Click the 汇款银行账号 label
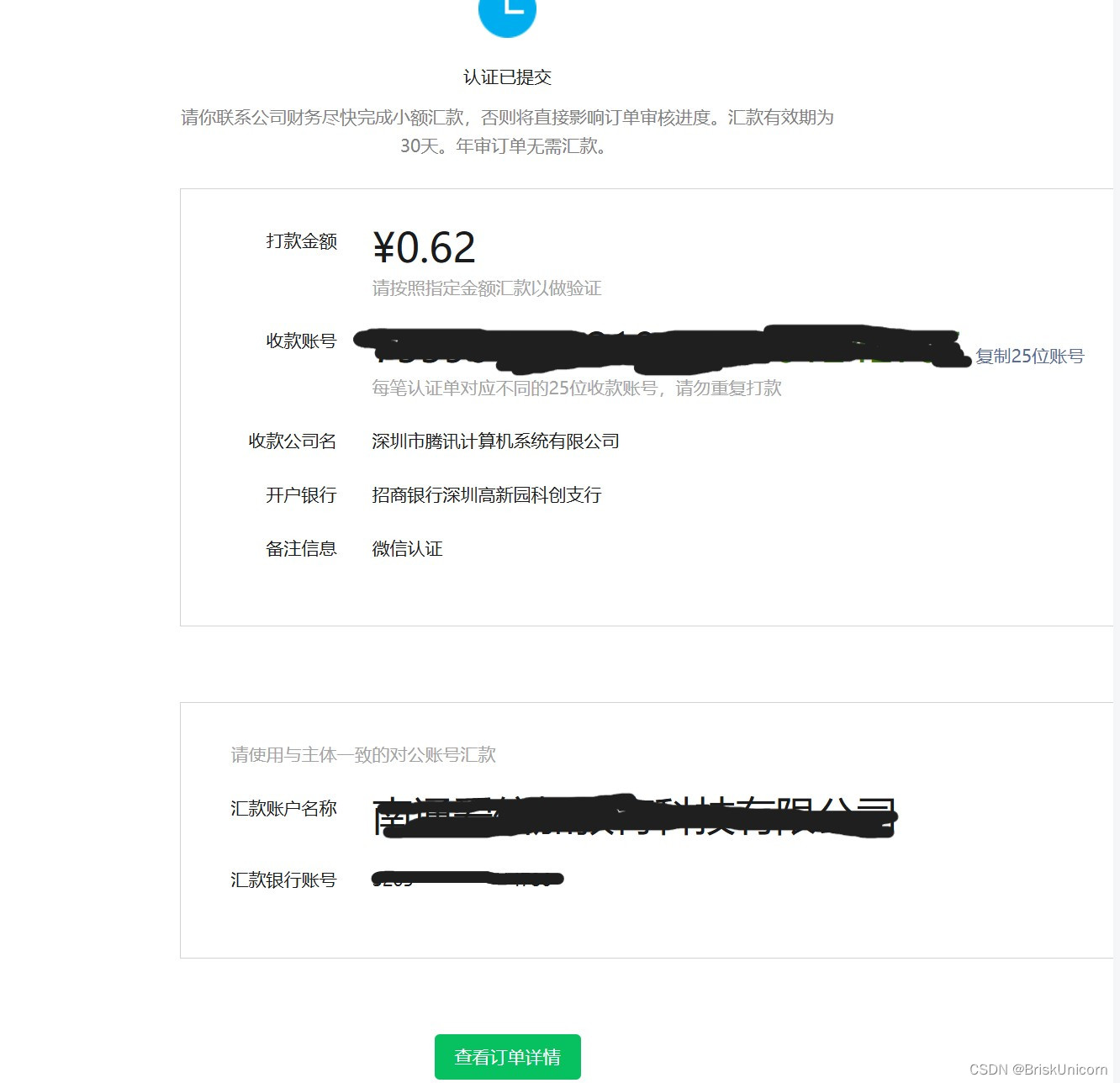Image resolution: width=1120 pixels, height=1083 pixels. point(283,880)
